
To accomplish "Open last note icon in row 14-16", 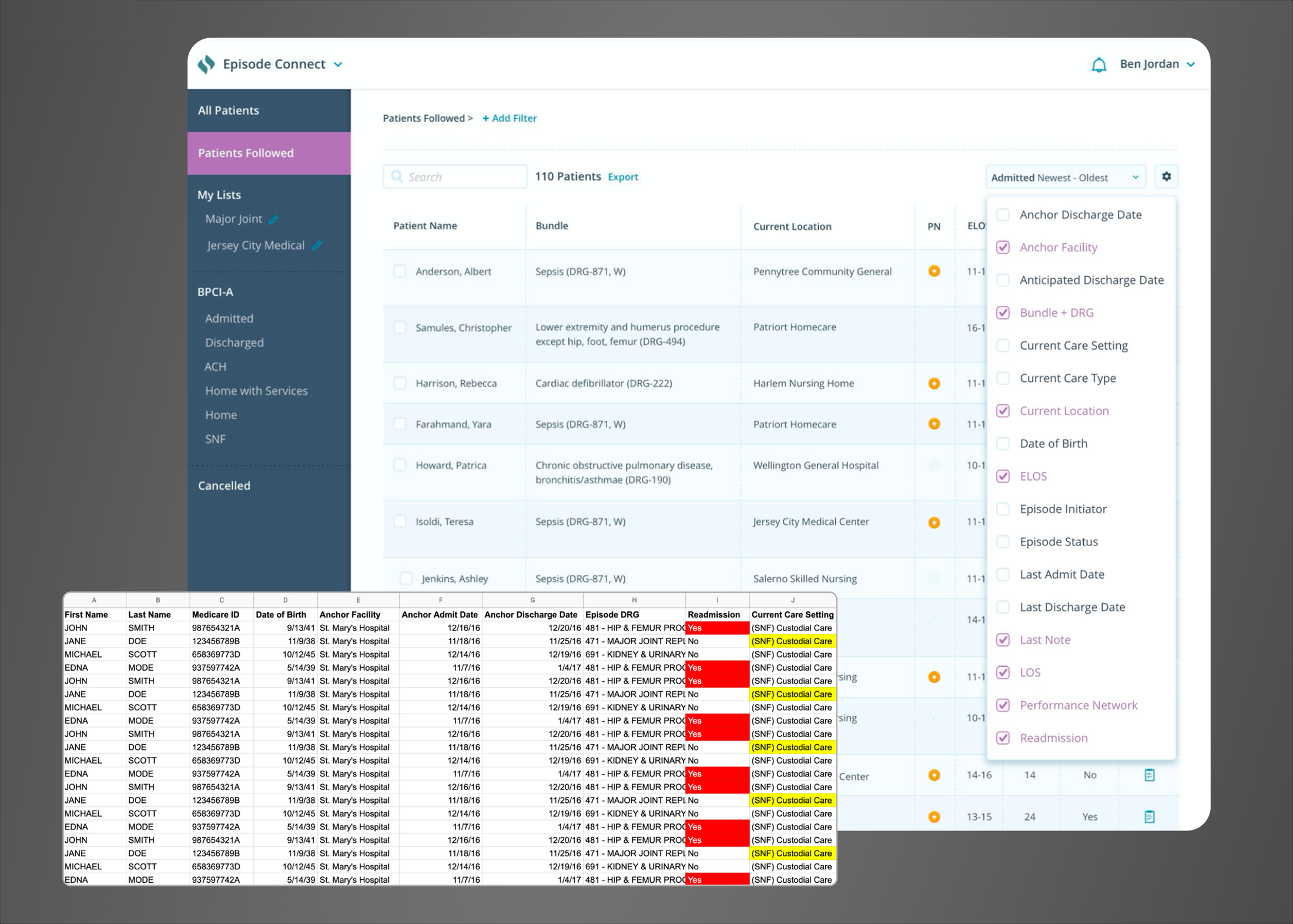I will [x=1150, y=775].
